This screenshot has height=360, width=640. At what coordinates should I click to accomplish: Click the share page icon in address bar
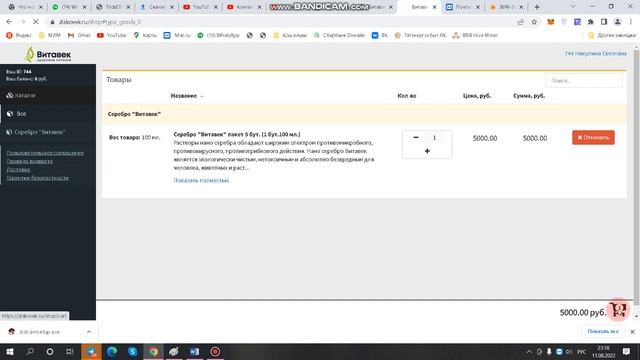click(x=521, y=22)
